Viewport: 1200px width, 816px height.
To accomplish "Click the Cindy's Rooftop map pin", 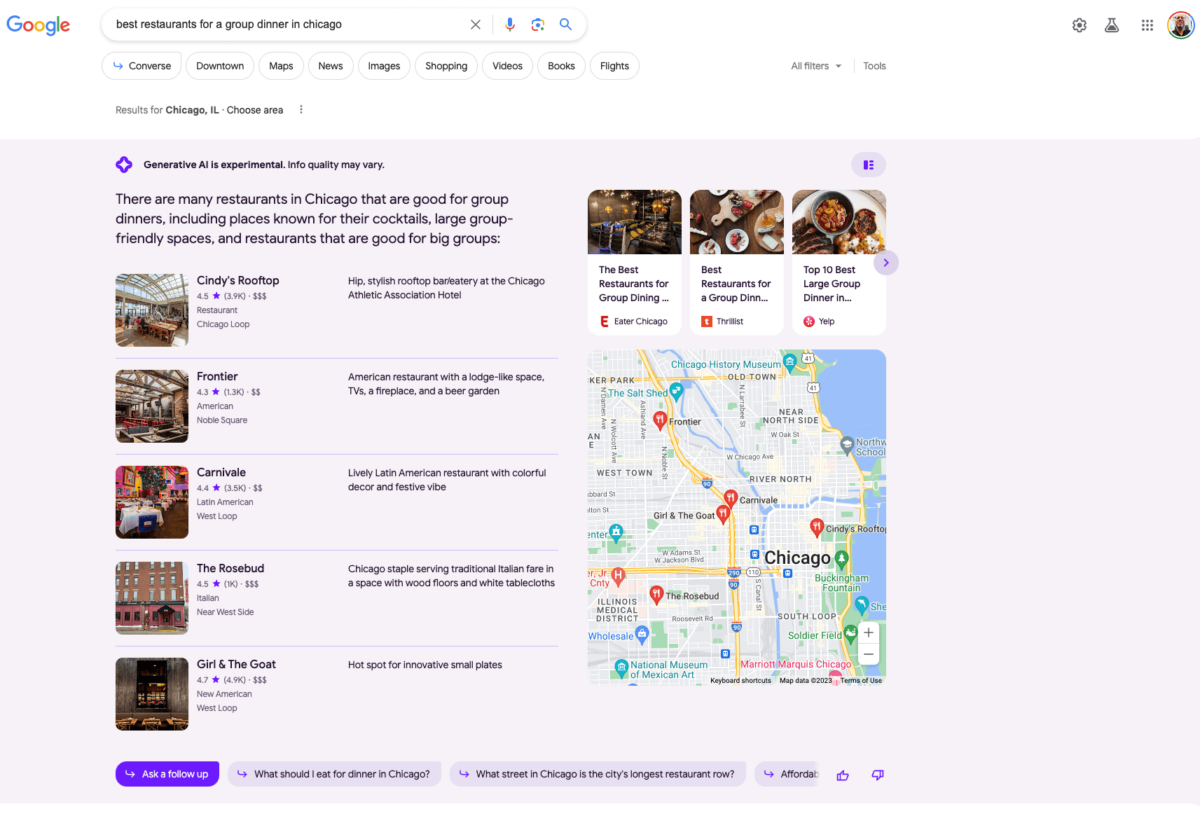I will 817,526.
